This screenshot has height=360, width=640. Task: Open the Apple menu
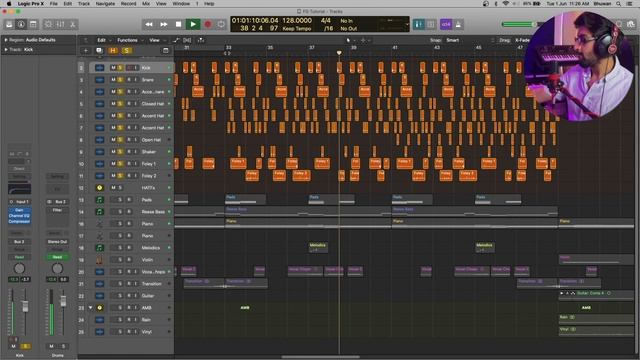9,4
